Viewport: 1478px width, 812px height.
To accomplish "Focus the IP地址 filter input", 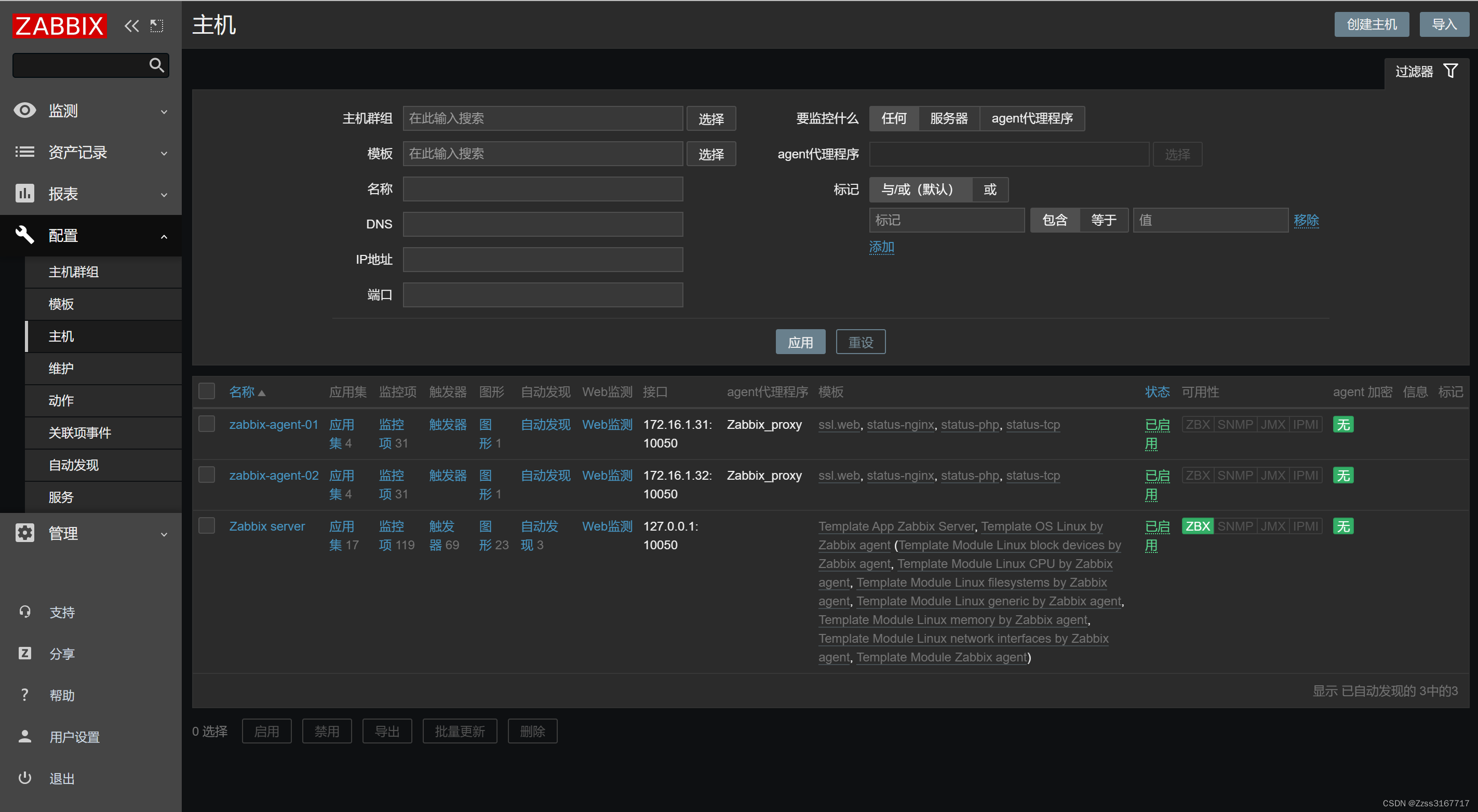I will click(x=543, y=260).
